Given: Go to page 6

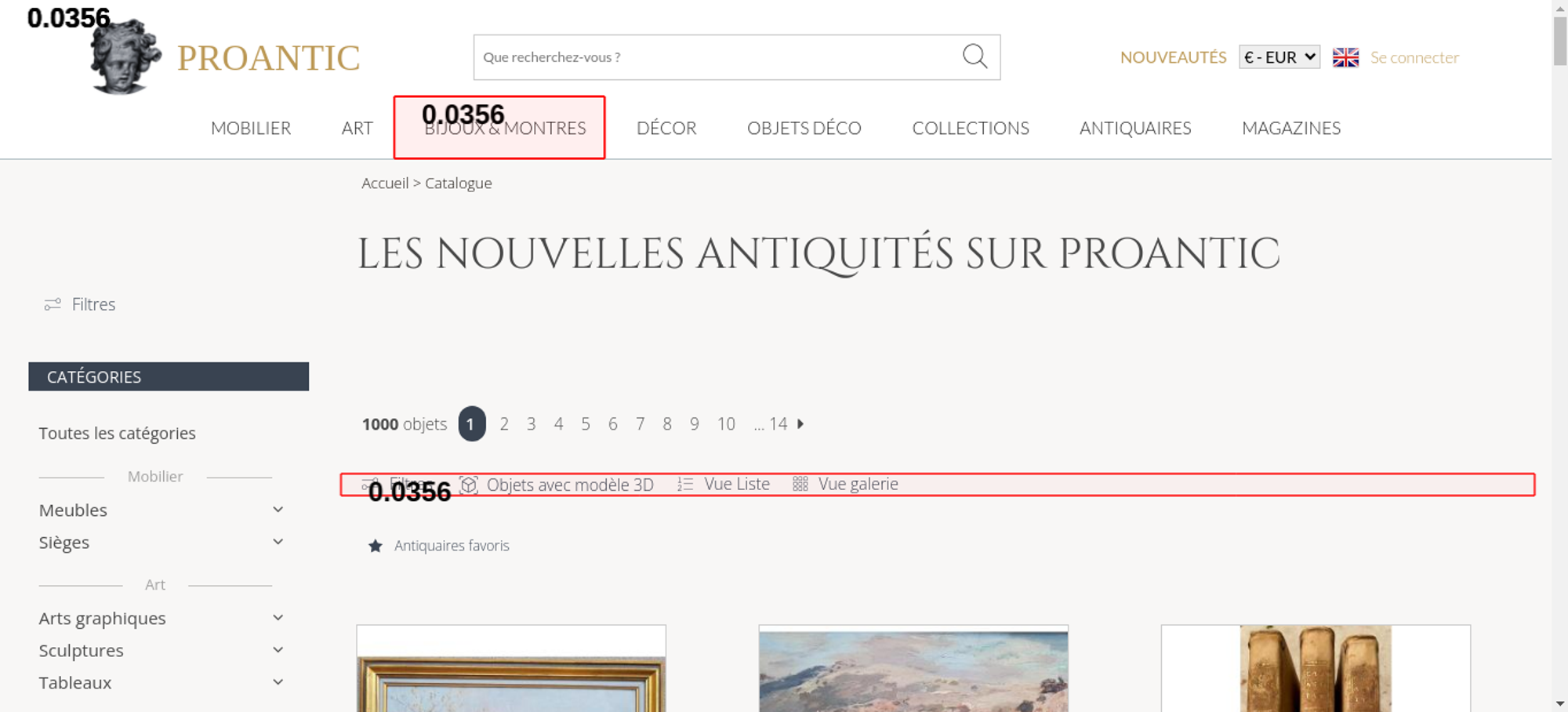Looking at the screenshot, I should click(613, 424).
